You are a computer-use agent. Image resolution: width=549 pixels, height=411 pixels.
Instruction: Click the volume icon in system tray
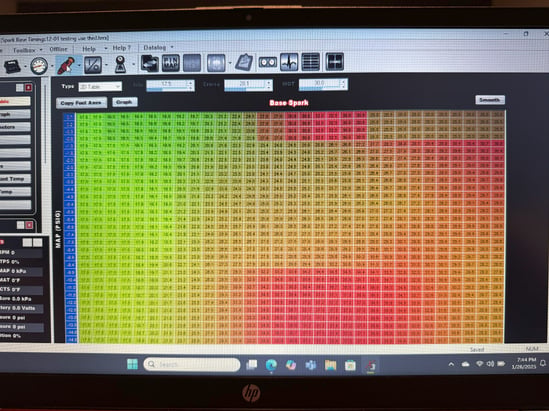(x=490, y=364)
